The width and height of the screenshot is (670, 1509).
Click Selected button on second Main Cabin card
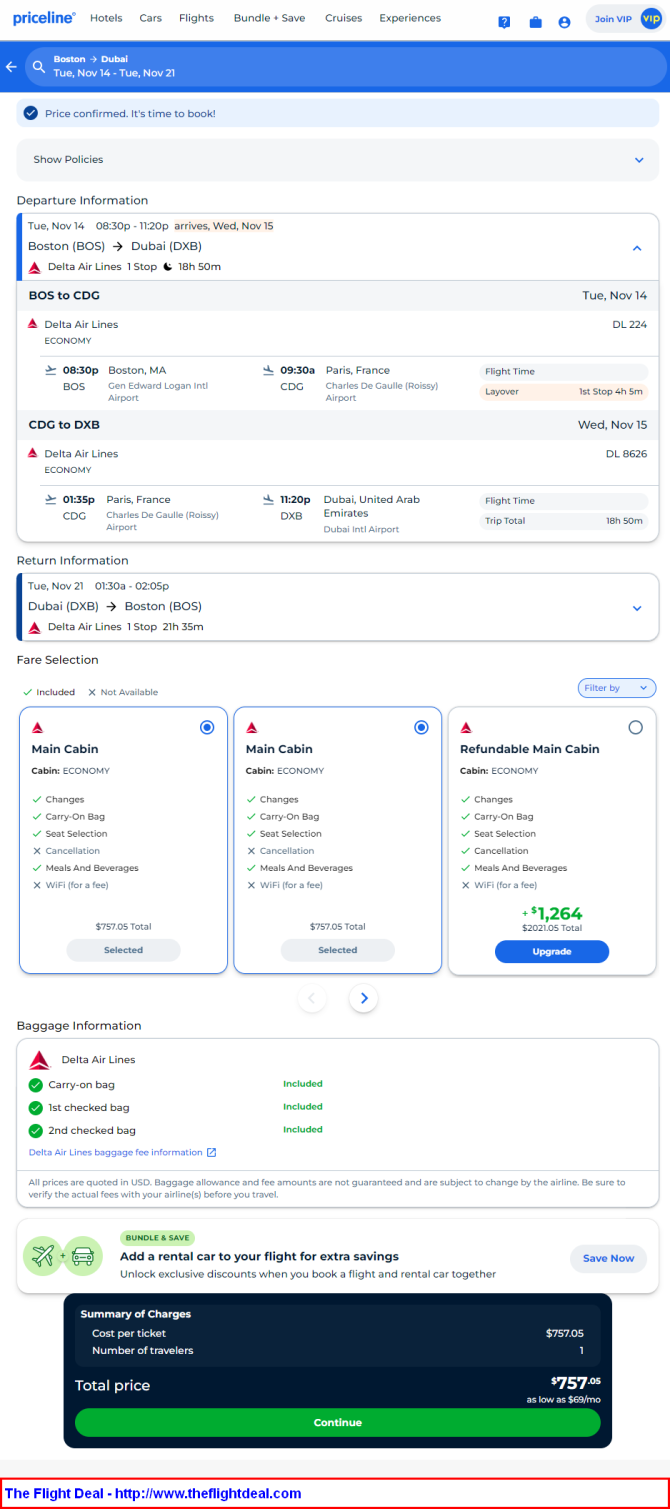click(338, 950)
